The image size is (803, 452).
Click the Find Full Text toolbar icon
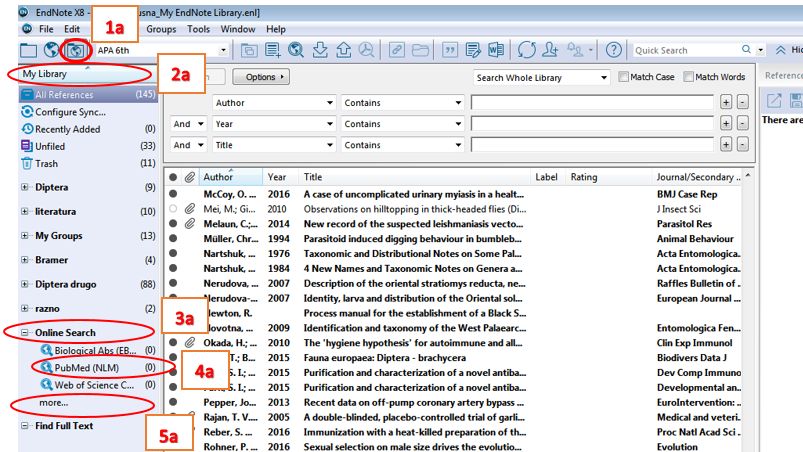(x=366, y=50)
